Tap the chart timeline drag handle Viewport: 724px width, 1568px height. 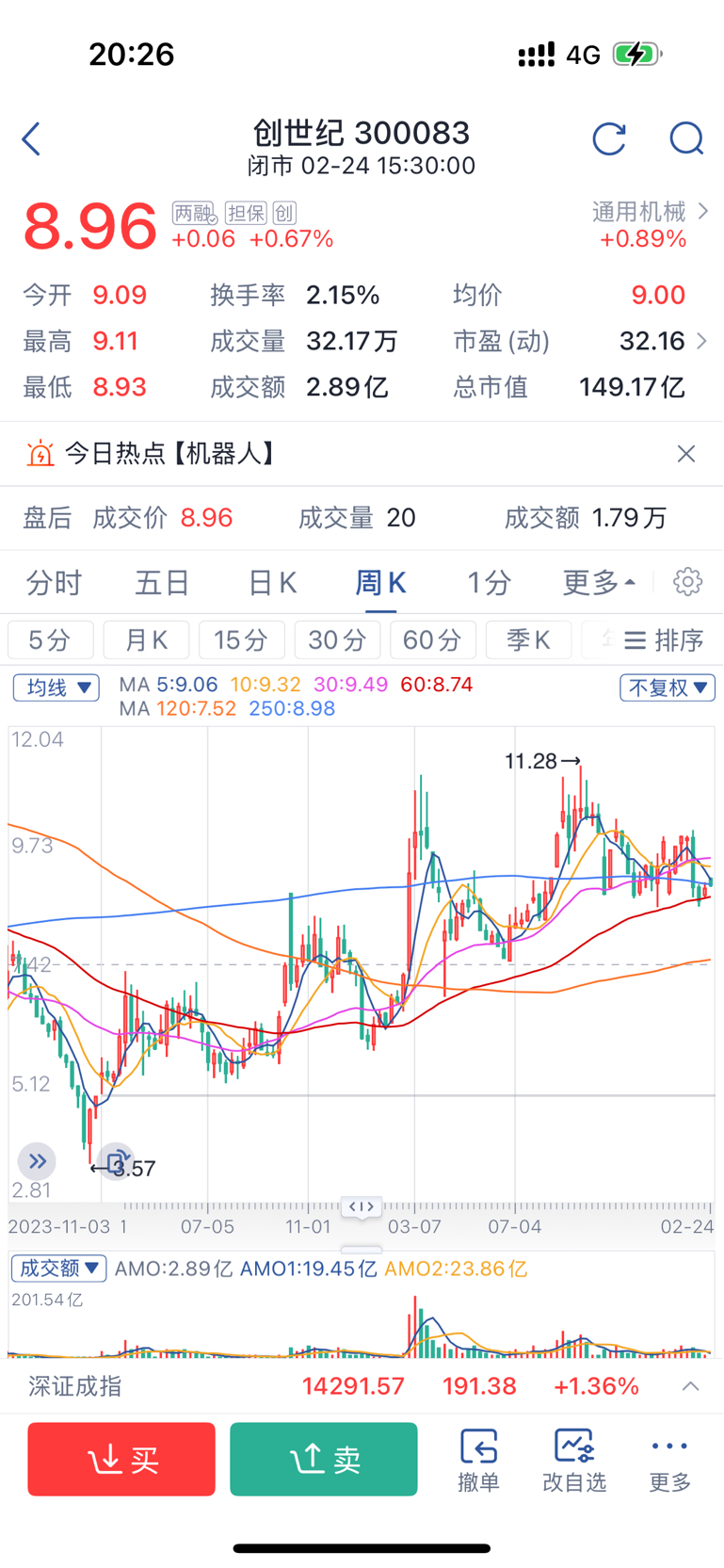(362, 1206)
